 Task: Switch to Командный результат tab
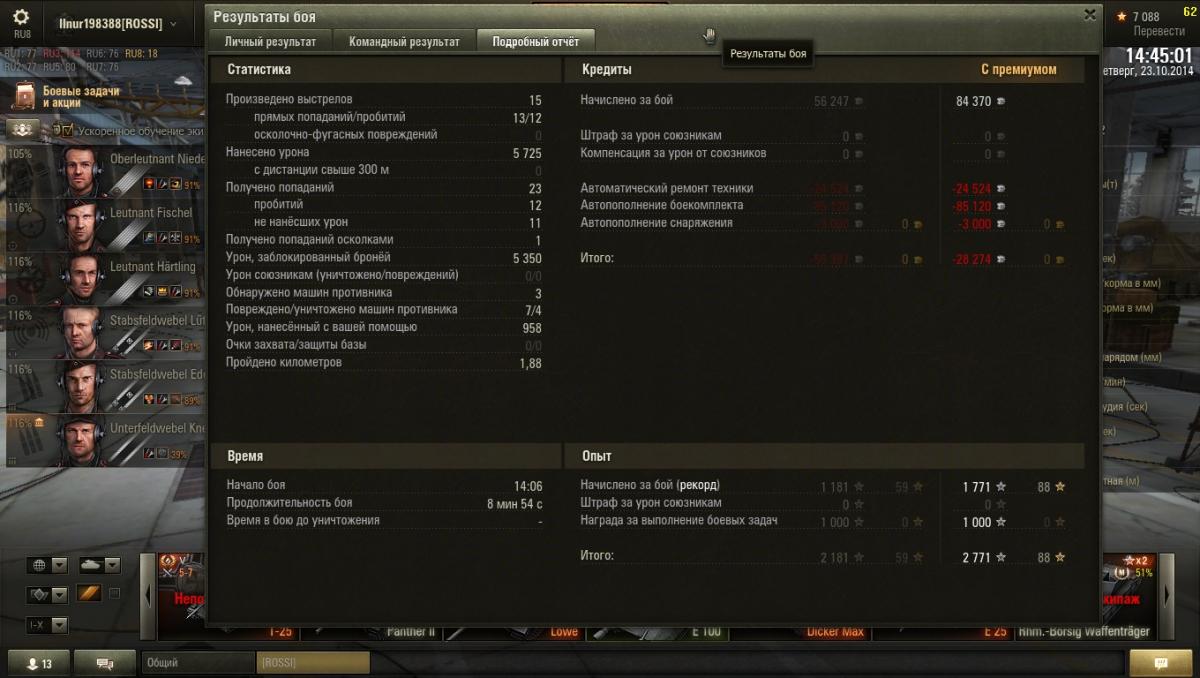pyautogui.click(x=404, y=42)
